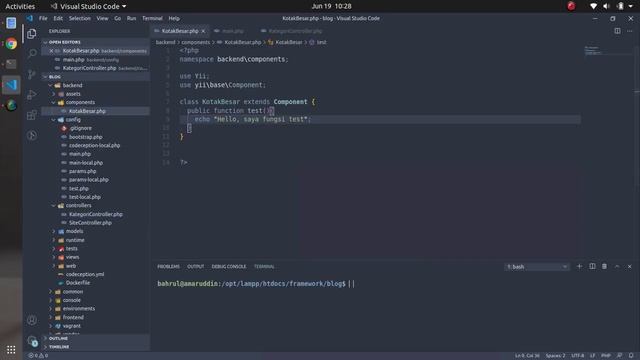Click the UTF-8 encoding indicator
The image size is (640, 360).
click(x=578, y=356)
